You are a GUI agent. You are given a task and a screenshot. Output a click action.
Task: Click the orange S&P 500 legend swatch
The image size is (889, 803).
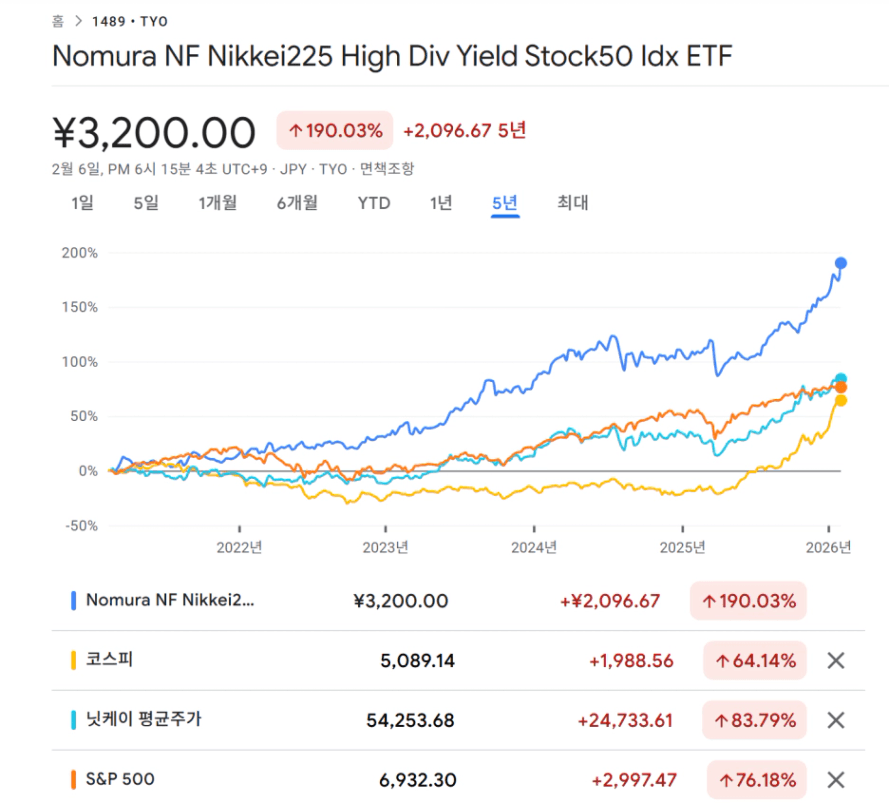click(74, 779)
